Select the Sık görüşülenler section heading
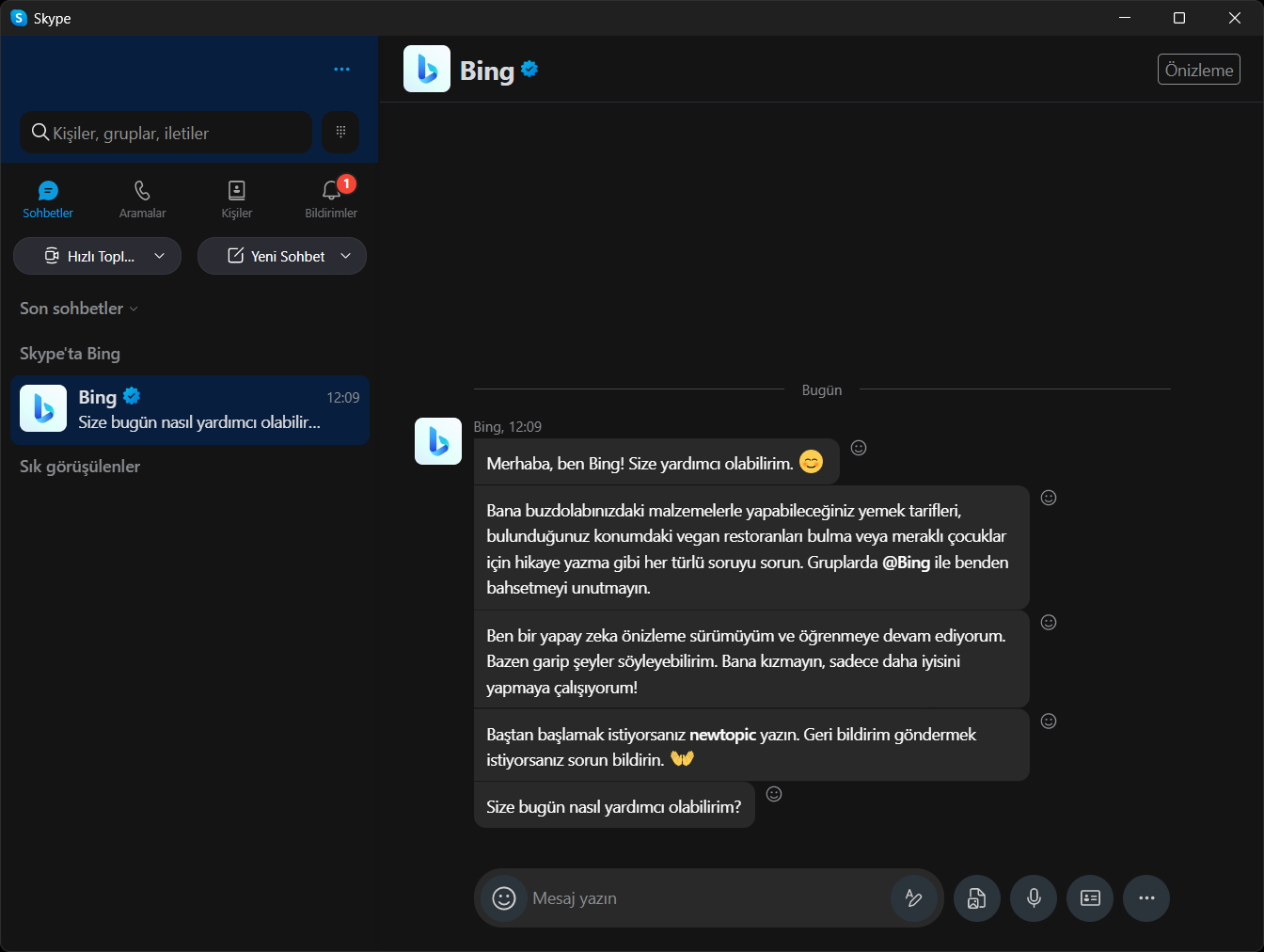 pyautogui.click(x=80, y=467)
